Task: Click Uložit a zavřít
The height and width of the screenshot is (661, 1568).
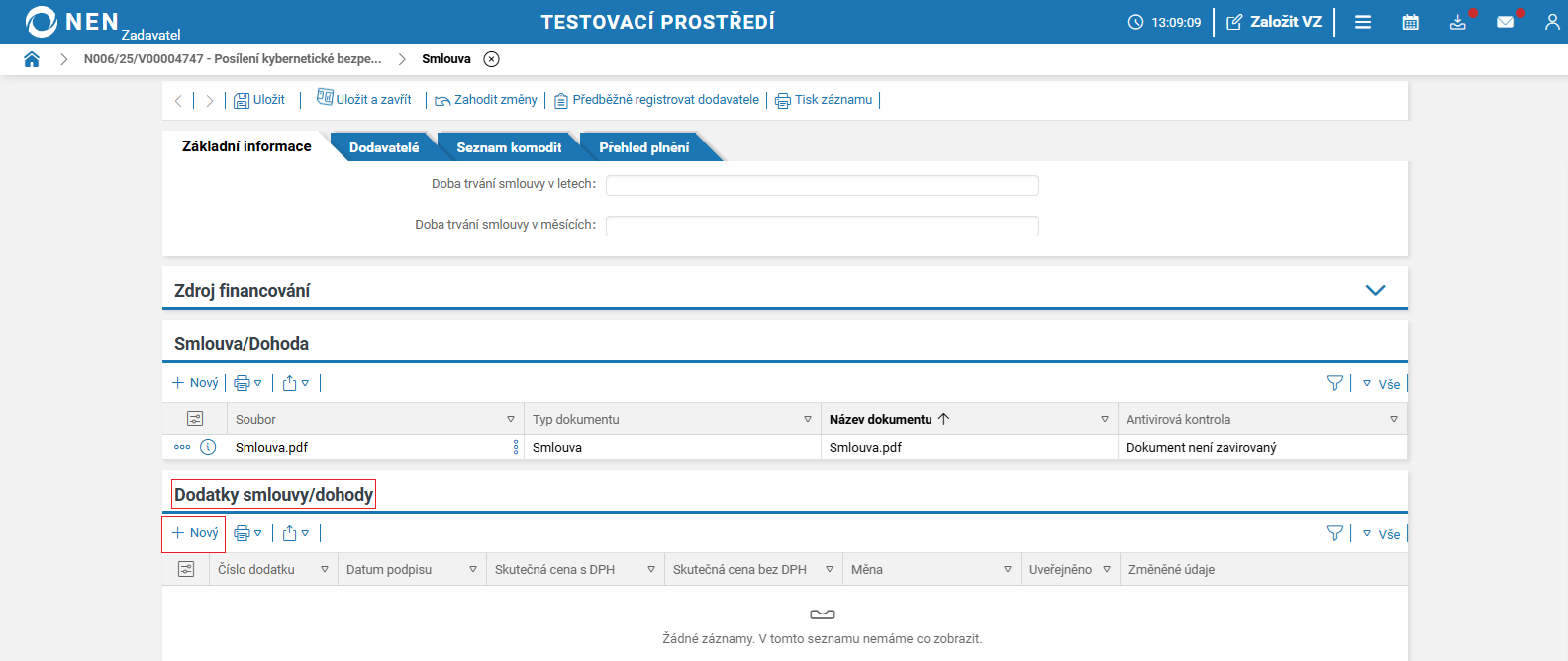Action: [x=364, y=99]
